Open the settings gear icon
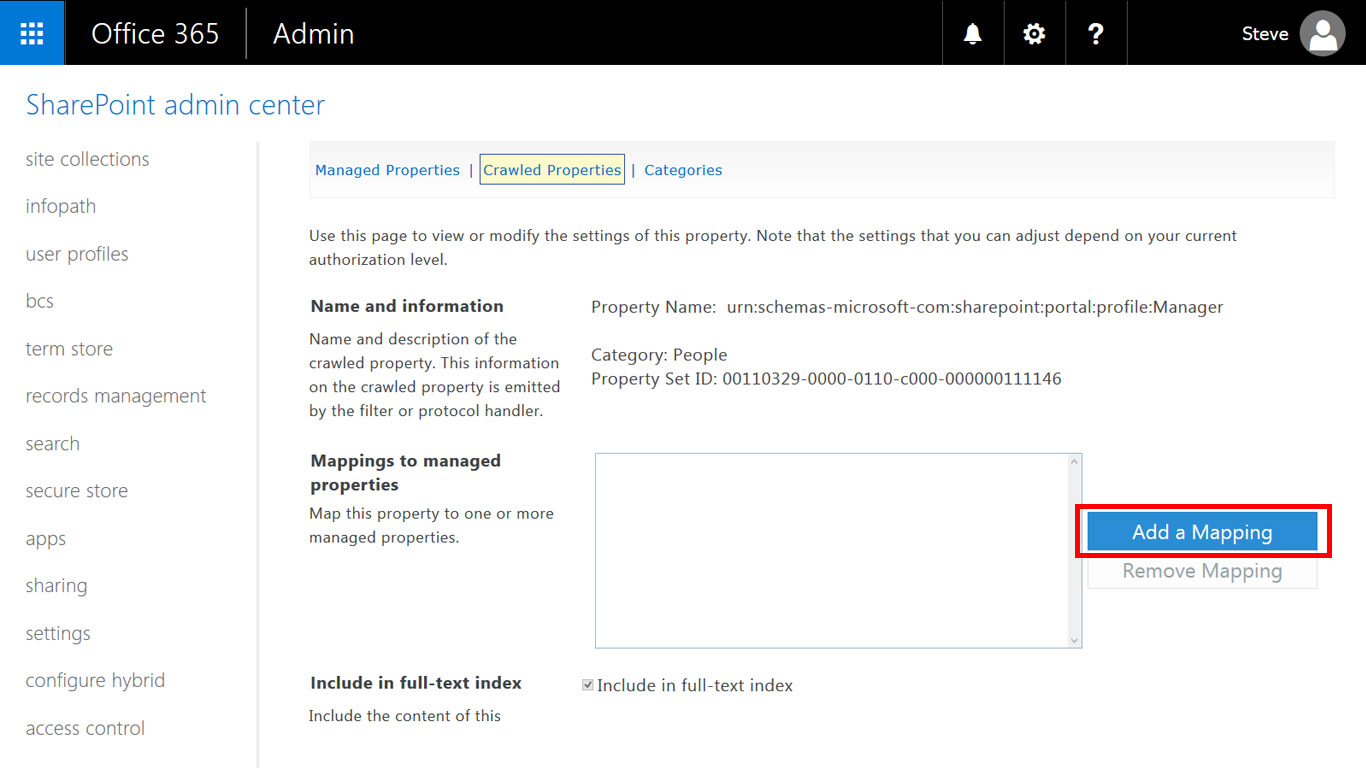This screenshot has width=1366, height=768. click(1034, 33)
